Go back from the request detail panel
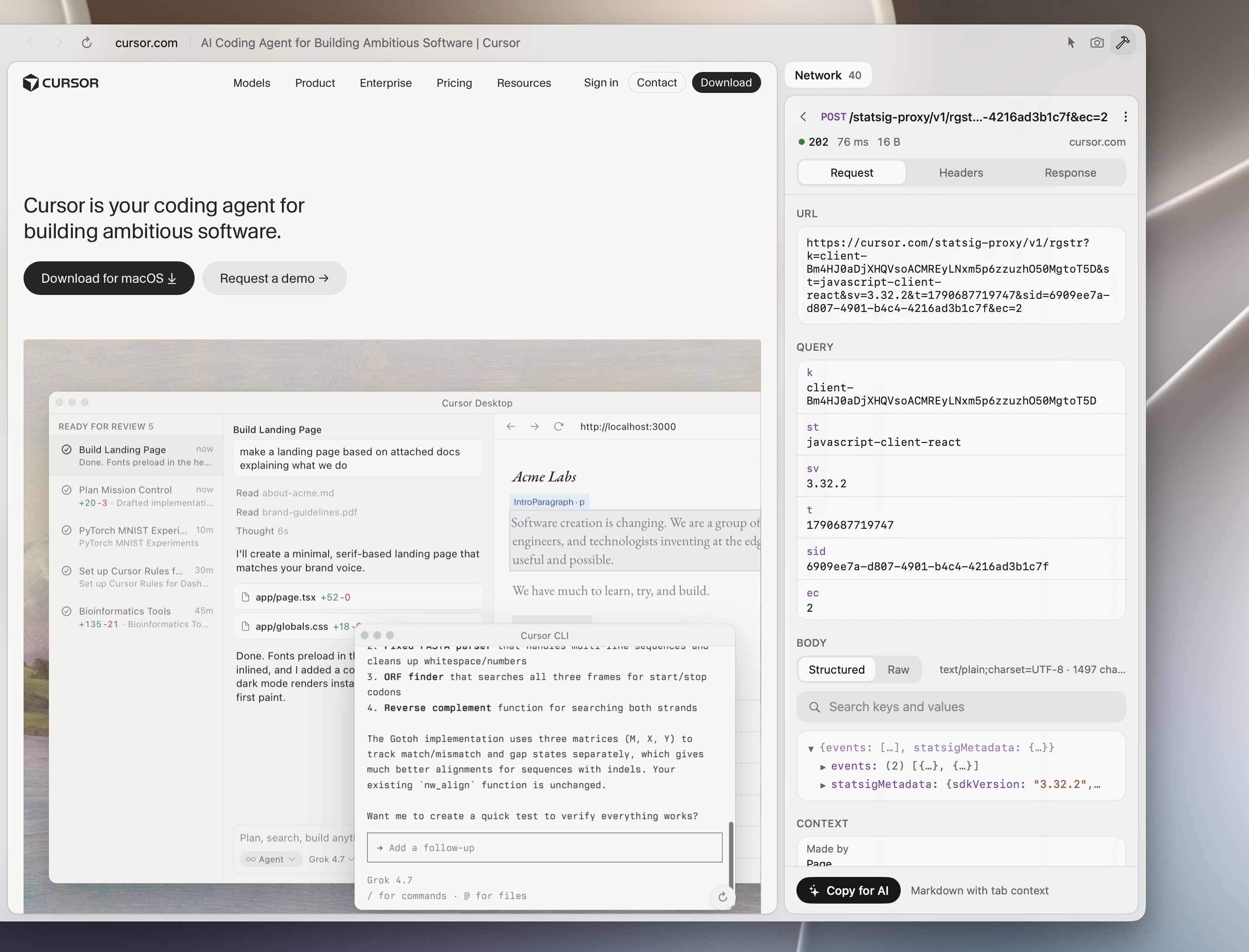The height and width of the screenshot is (952, 1249). click(803, 117)
